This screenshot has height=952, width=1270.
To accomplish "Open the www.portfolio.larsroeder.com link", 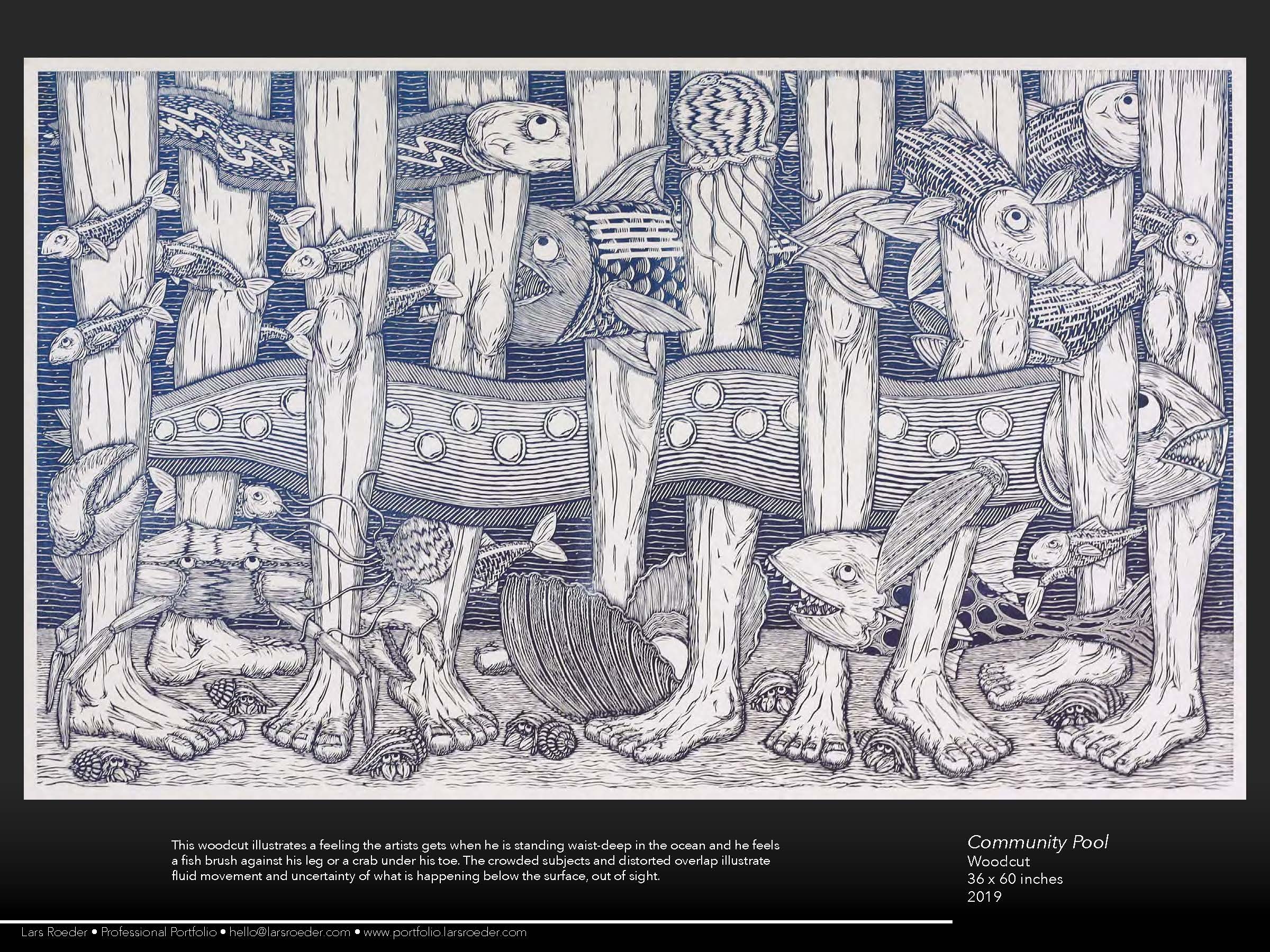I will (x=444, y=932).
